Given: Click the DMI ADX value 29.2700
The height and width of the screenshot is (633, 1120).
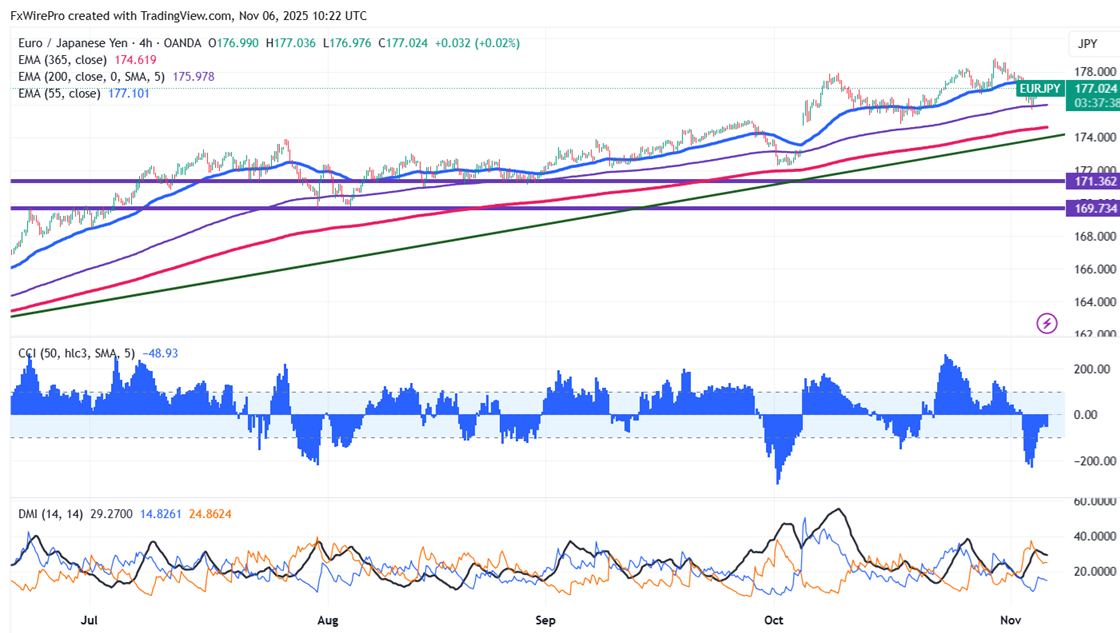Looking at the screenshot, I should click(x=111, y=514).
